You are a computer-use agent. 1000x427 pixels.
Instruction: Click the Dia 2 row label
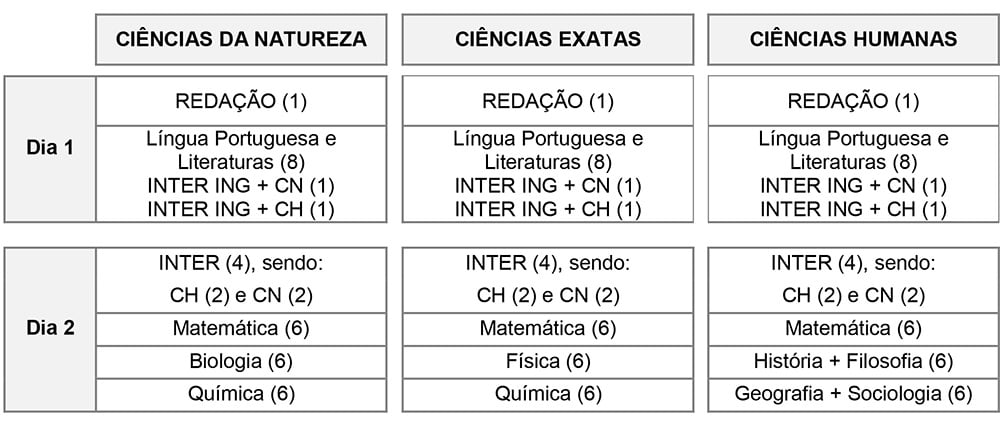pyautogui.click(x=50, y=328)
